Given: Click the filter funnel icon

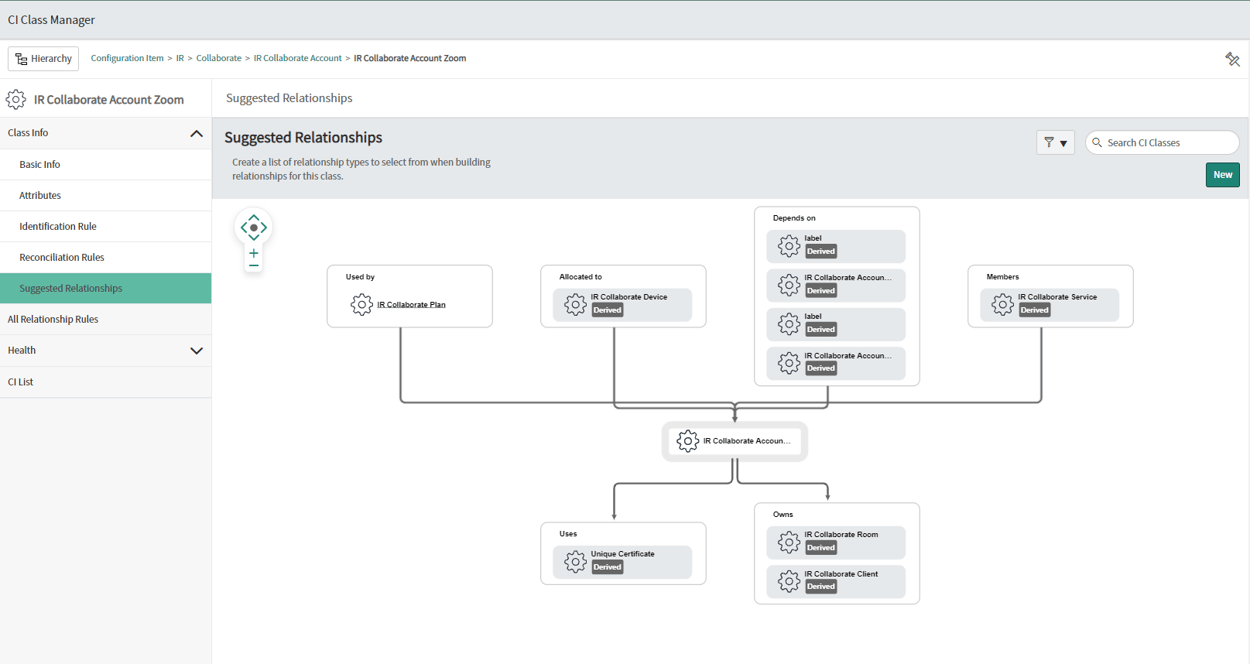Looking at the screenshot, I should click(1049, 142).
